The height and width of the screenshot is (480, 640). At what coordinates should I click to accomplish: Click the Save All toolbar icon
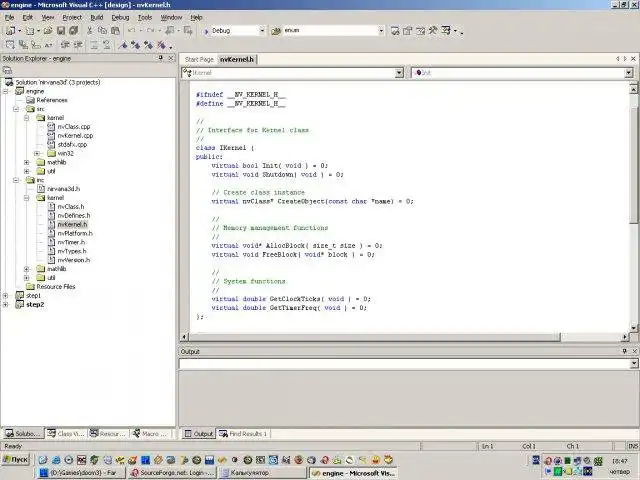pyautogui.click(x=73, y=31)
